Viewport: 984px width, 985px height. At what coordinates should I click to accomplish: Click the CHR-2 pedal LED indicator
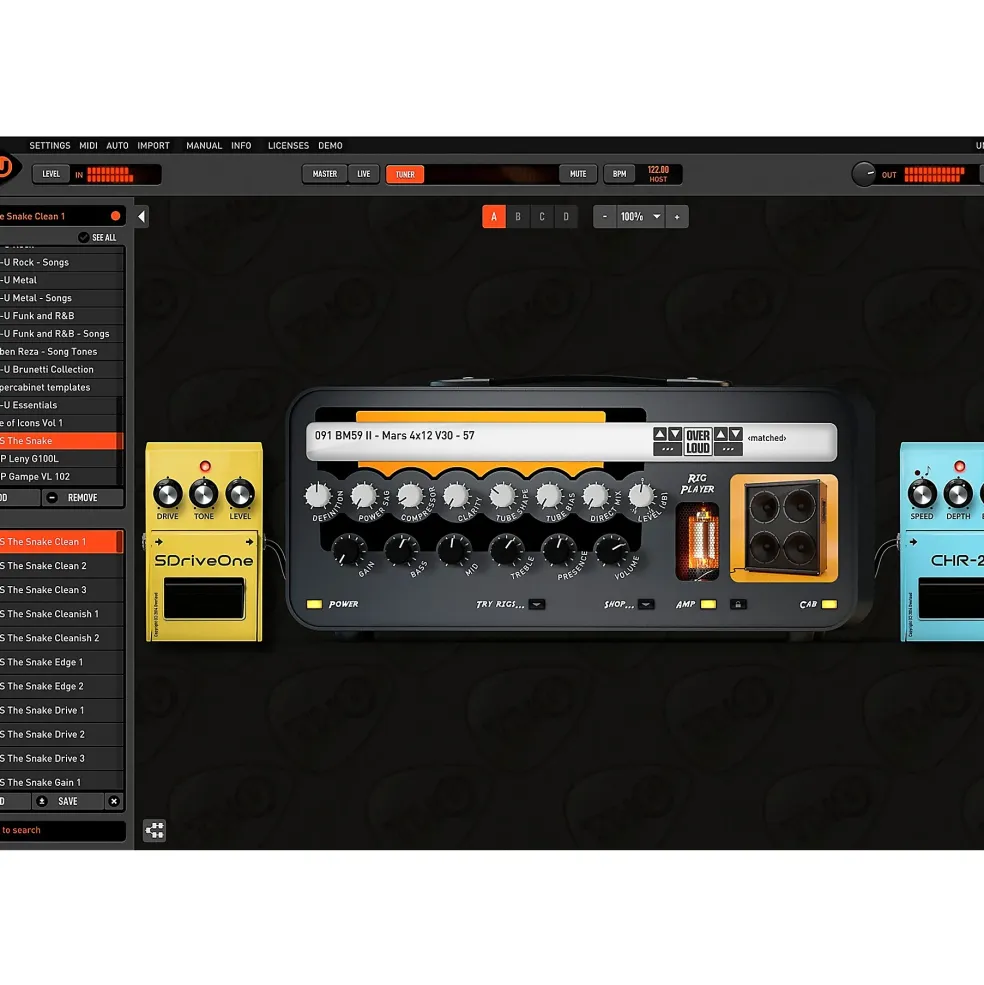(959, 466)
